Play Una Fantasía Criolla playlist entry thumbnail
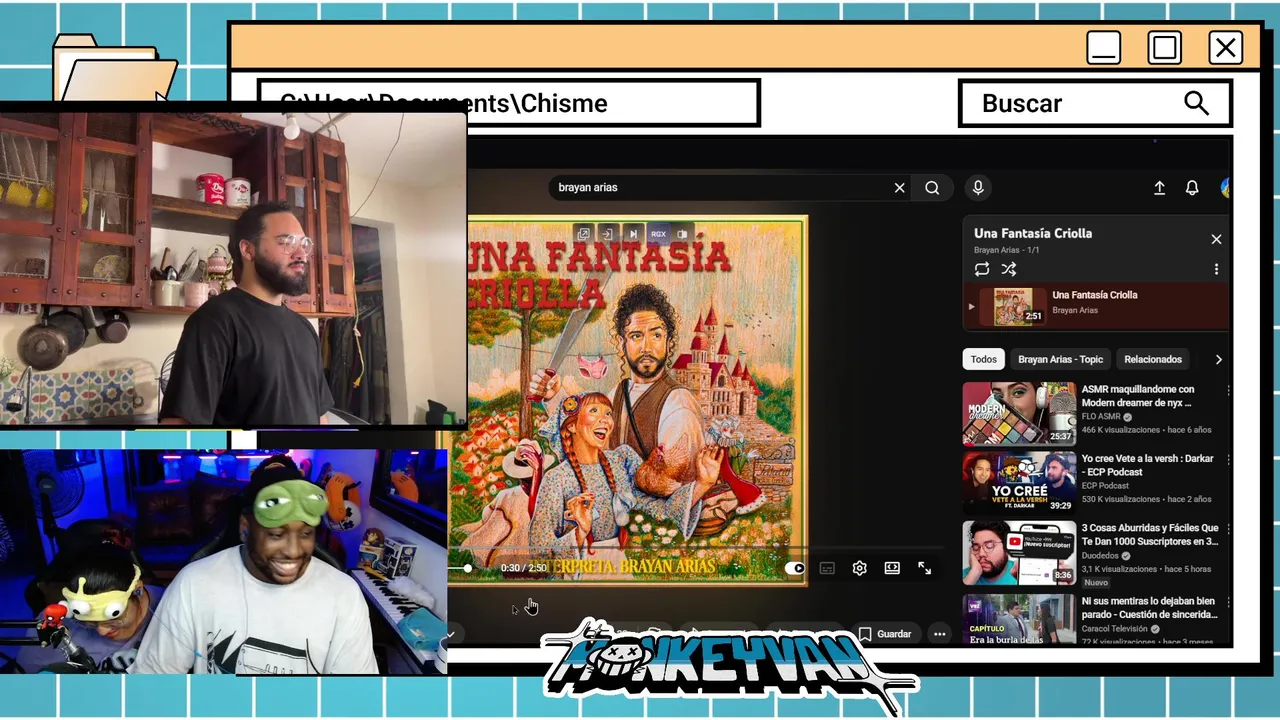Viewport: 1280px width, 720px height. [1013, 306]
